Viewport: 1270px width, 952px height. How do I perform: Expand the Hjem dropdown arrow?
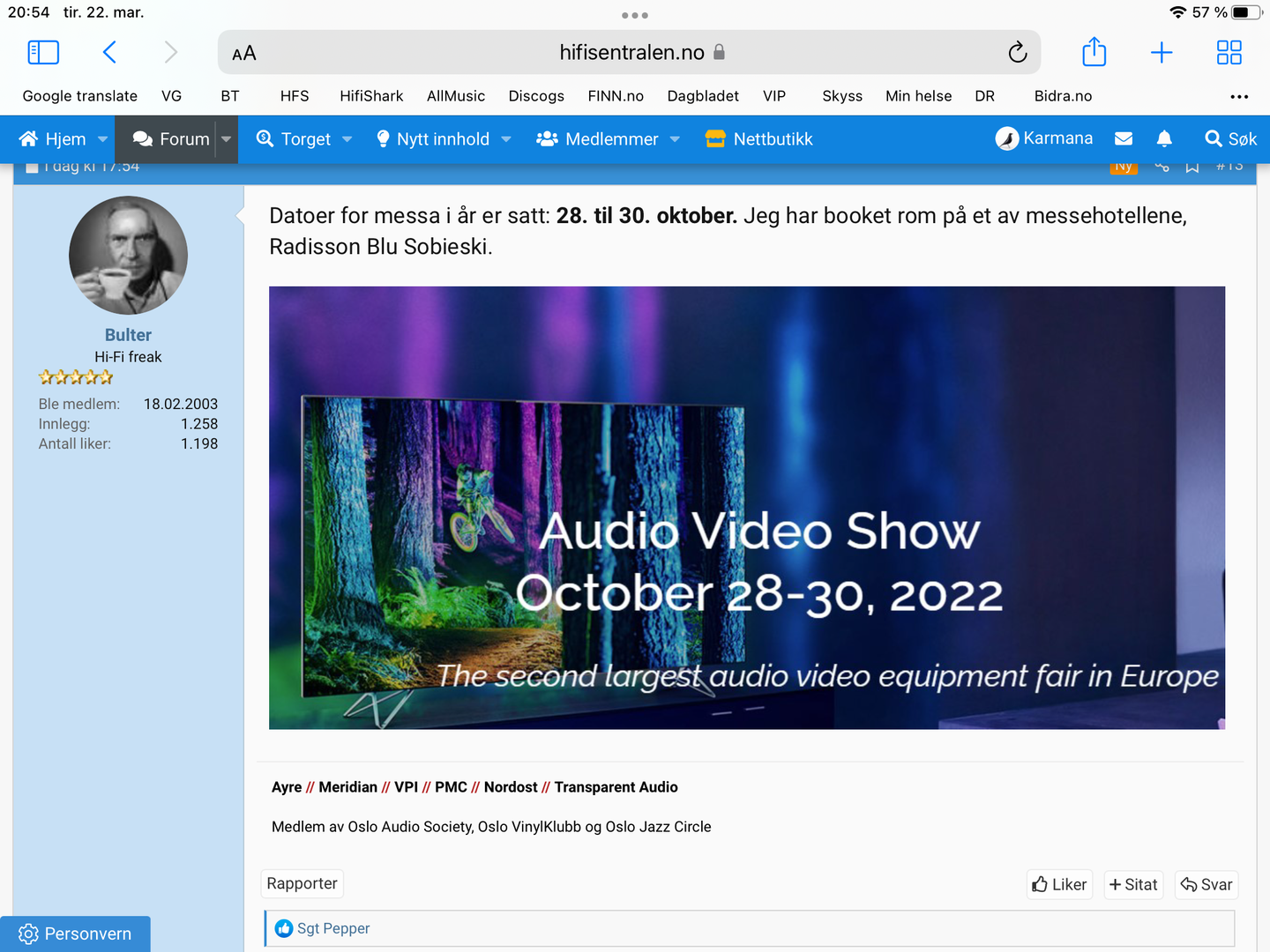tap(102, 139)
